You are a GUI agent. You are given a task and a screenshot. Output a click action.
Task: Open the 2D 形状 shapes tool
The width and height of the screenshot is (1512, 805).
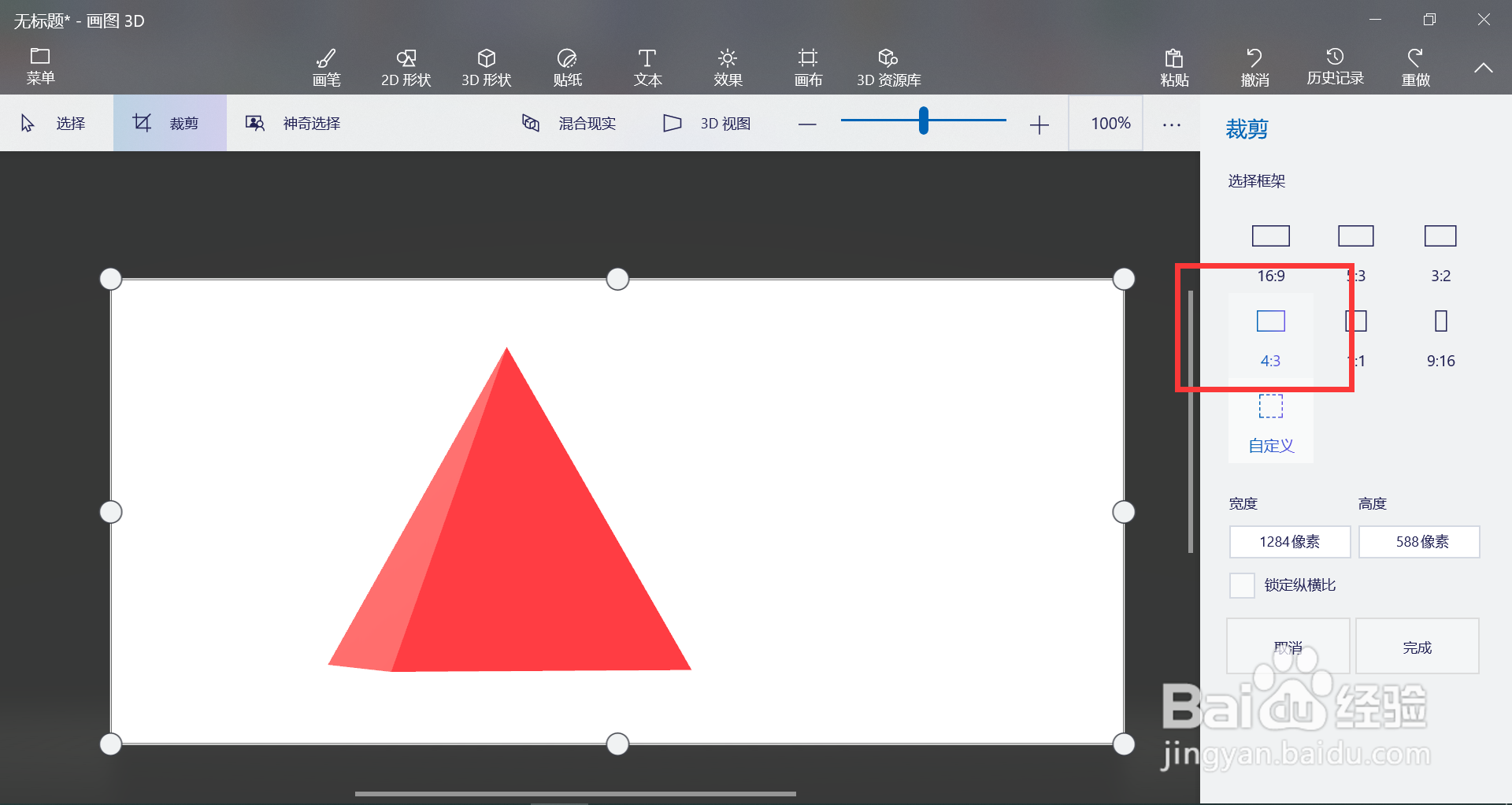[x=406, y=67]
